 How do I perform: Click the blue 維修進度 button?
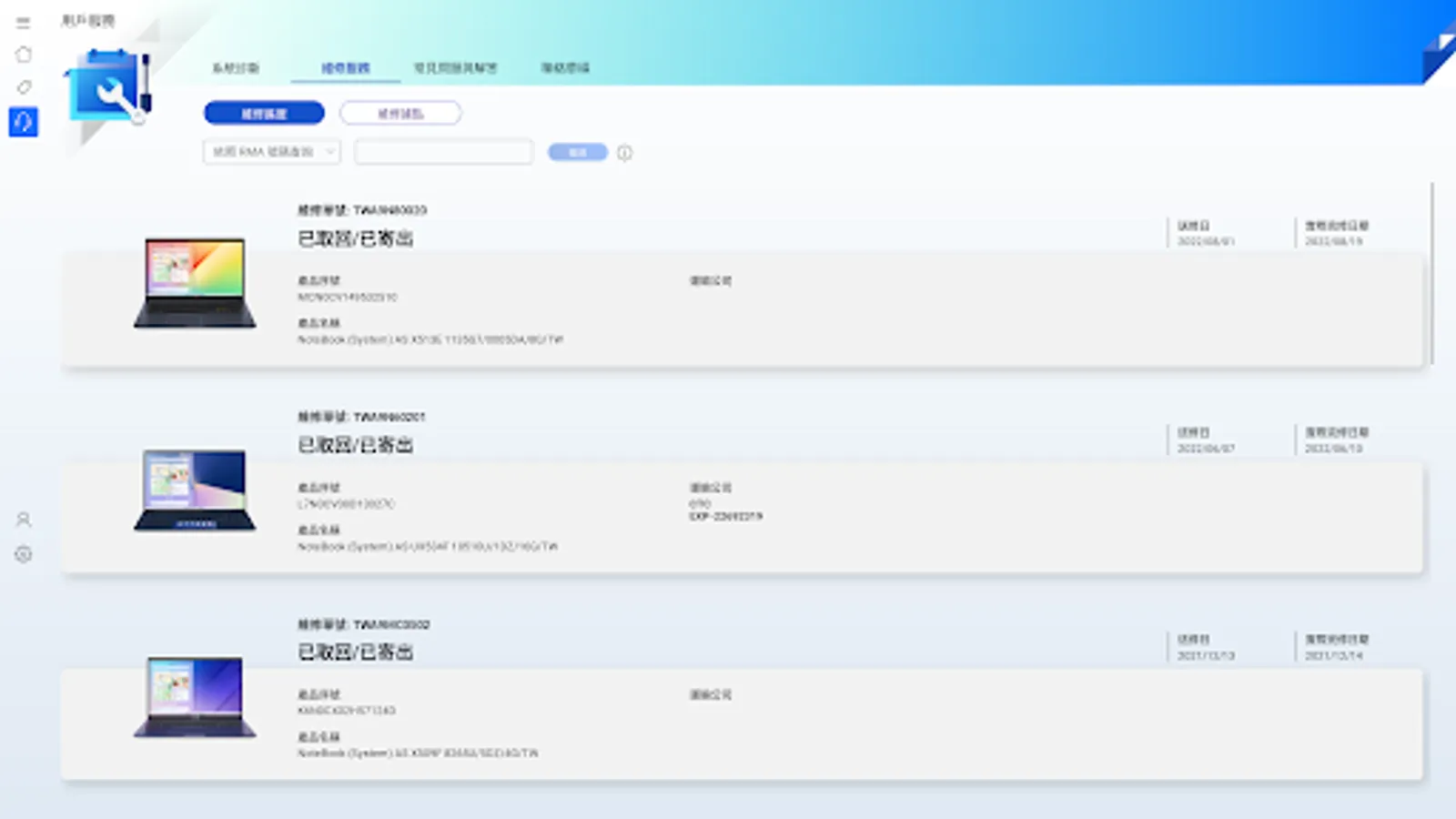265,112
